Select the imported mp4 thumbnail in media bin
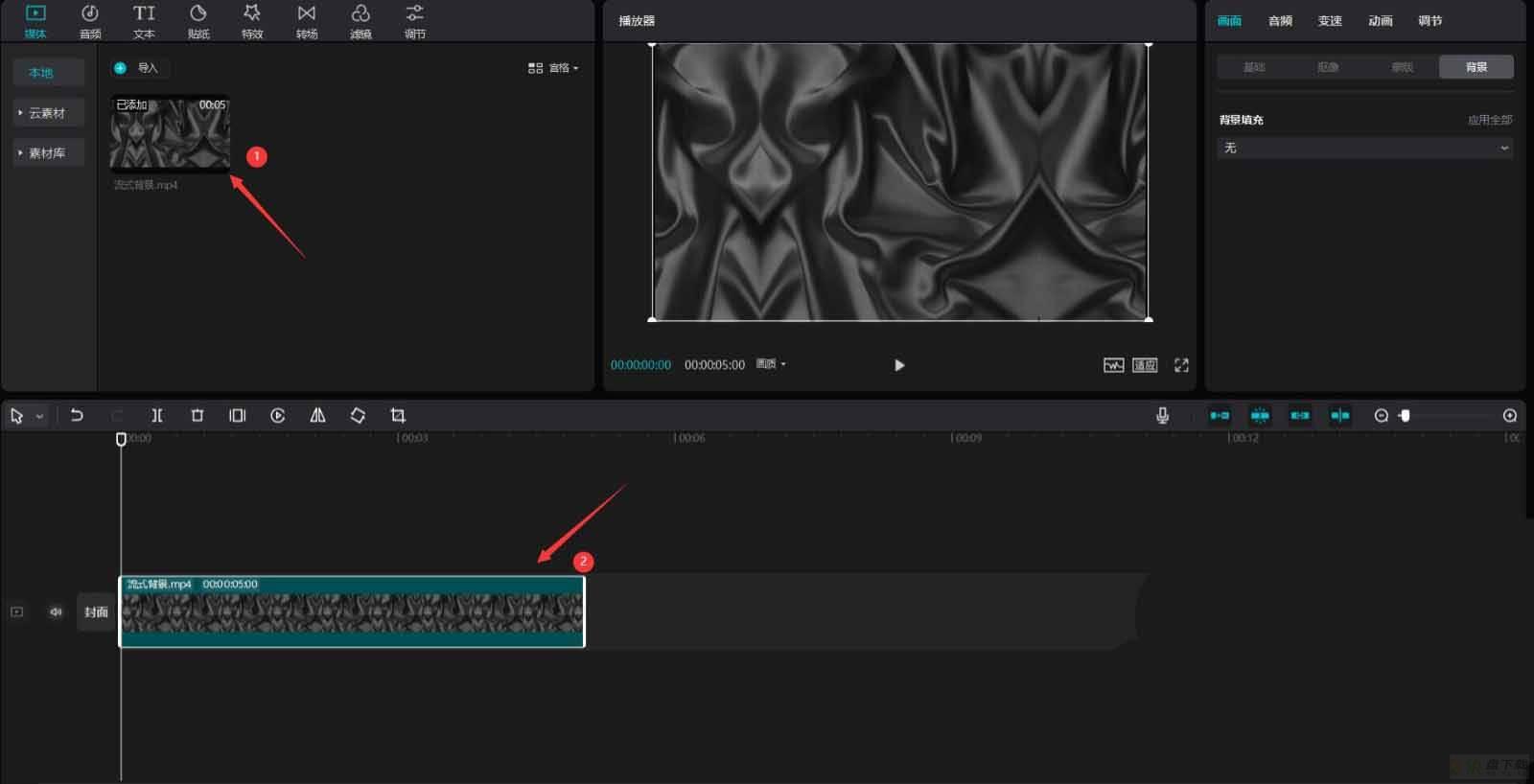This screenshot has width=1534, height=784. (x=171, y=133)
